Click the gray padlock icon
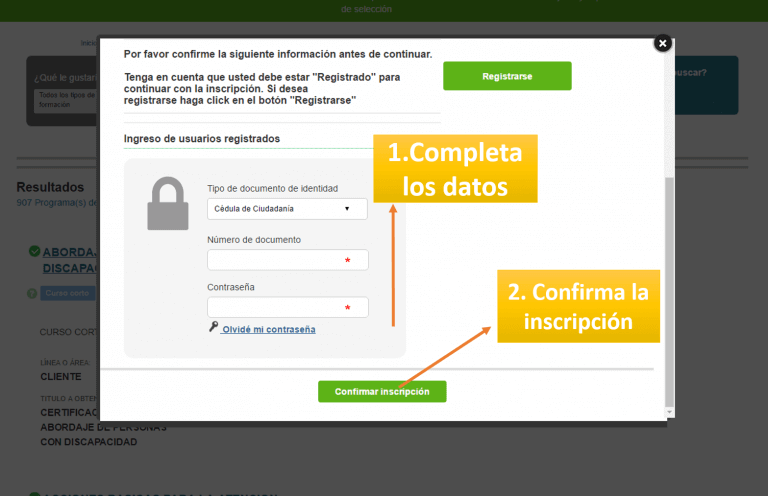Image resolution: width=768 pixels, height=496 pixels. [x=167, y=204]
